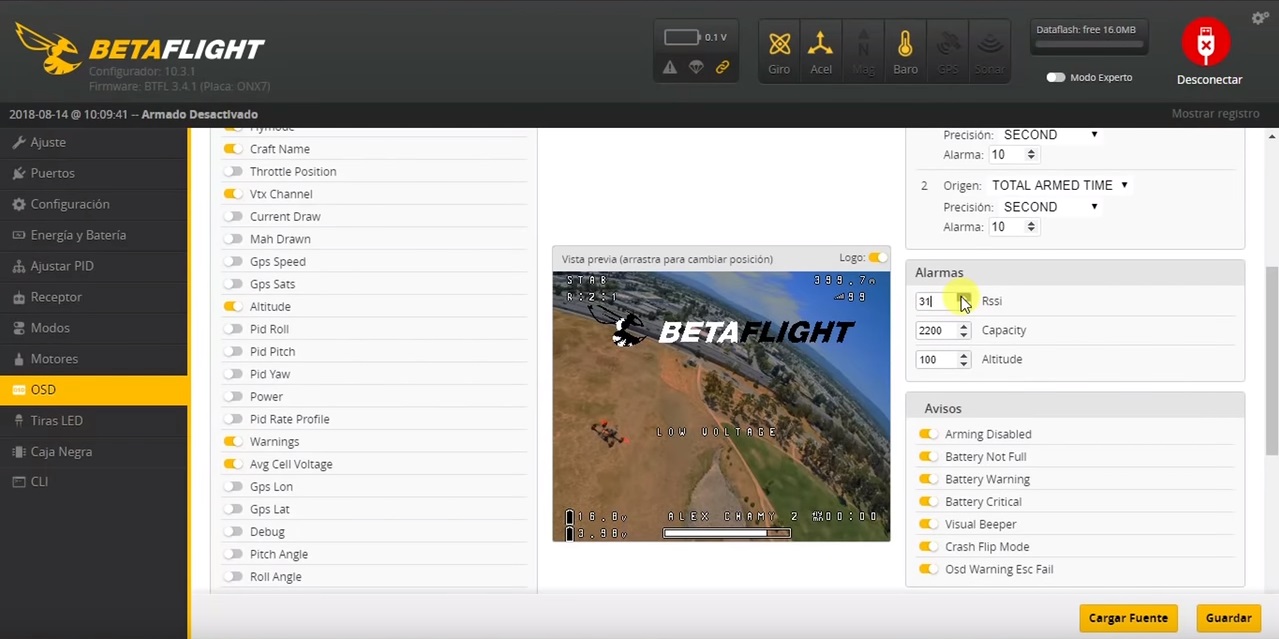Viewport: 1279px width, 639px height.
Task: Enable the Throttle Position OSD element
Action: point(232,171)
